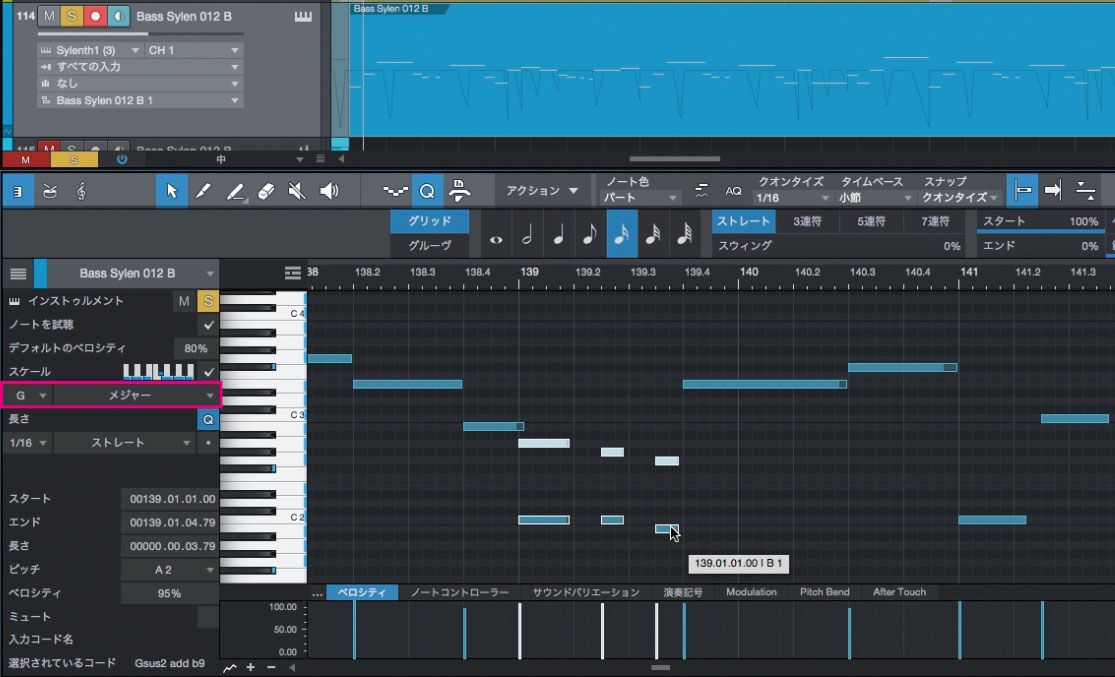Solo track 114 Bass Sylen 012 B
Viewport: 1115px width, 677px height.
point(72,16)
